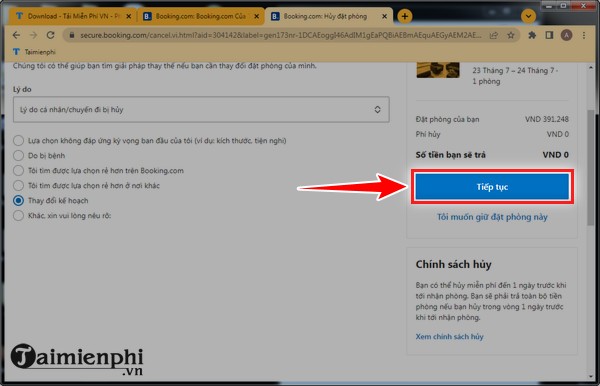Click the scrollbar up arrow

tap(591, 67)
